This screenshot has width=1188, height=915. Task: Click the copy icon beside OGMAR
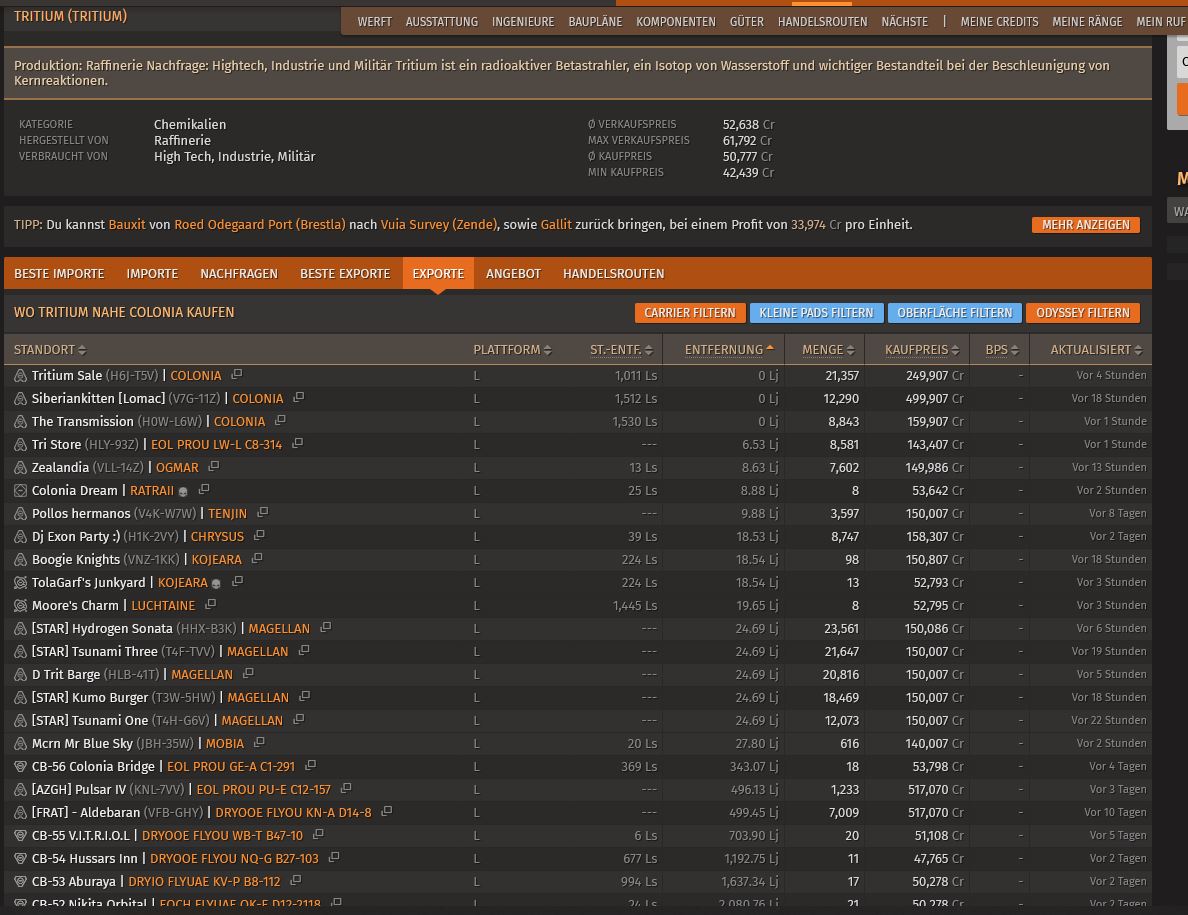[214, 467]
